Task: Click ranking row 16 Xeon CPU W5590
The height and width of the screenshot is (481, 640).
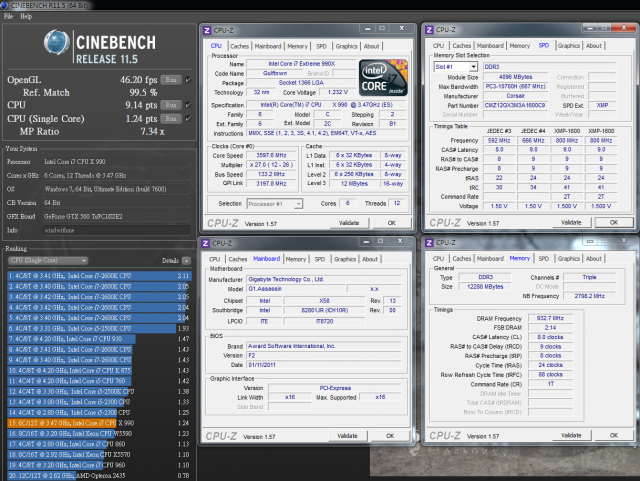Action: tap(99, 434)
